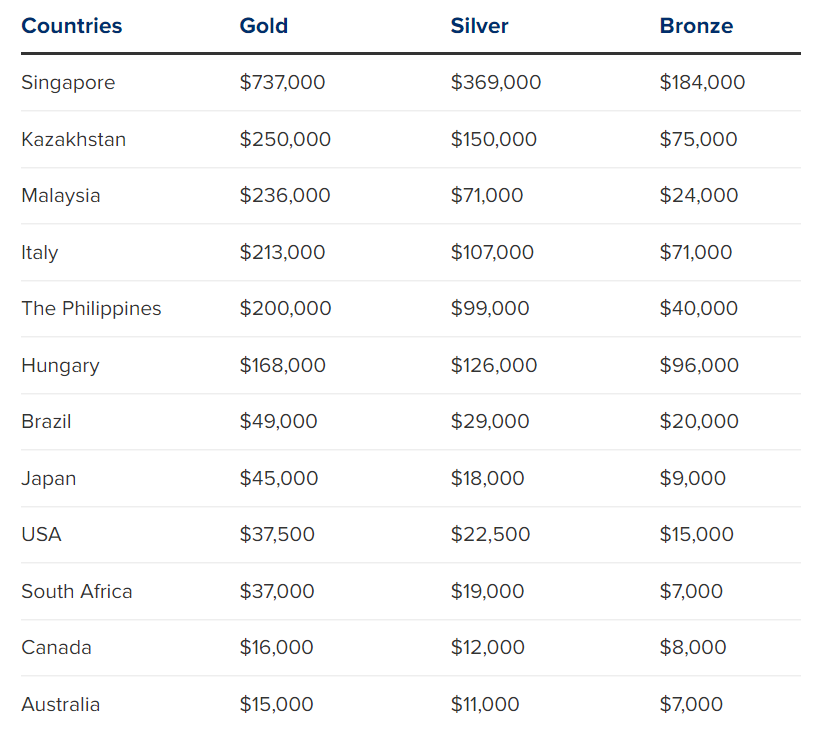Click Singapore's gold value $737,000
This screenshot has height=736, width=819.
(282, 83)
